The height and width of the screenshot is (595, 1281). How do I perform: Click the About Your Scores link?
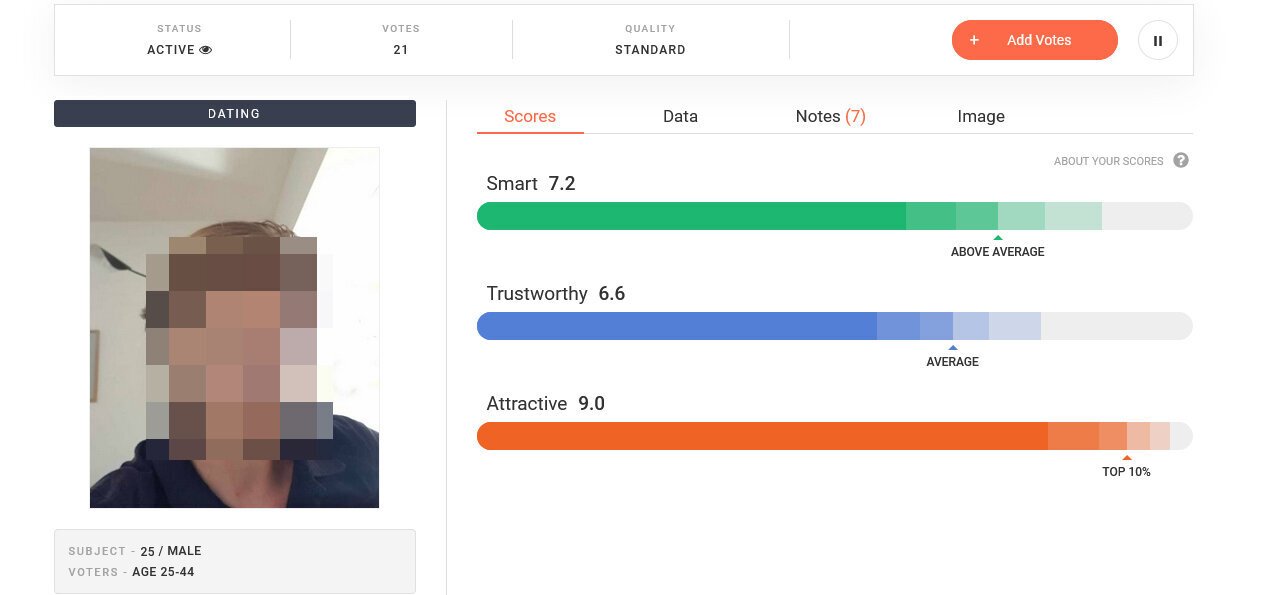tap(1108, 161)
